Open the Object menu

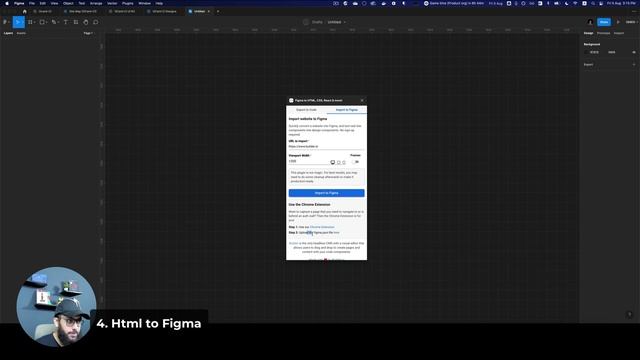[x=68, y=3]
